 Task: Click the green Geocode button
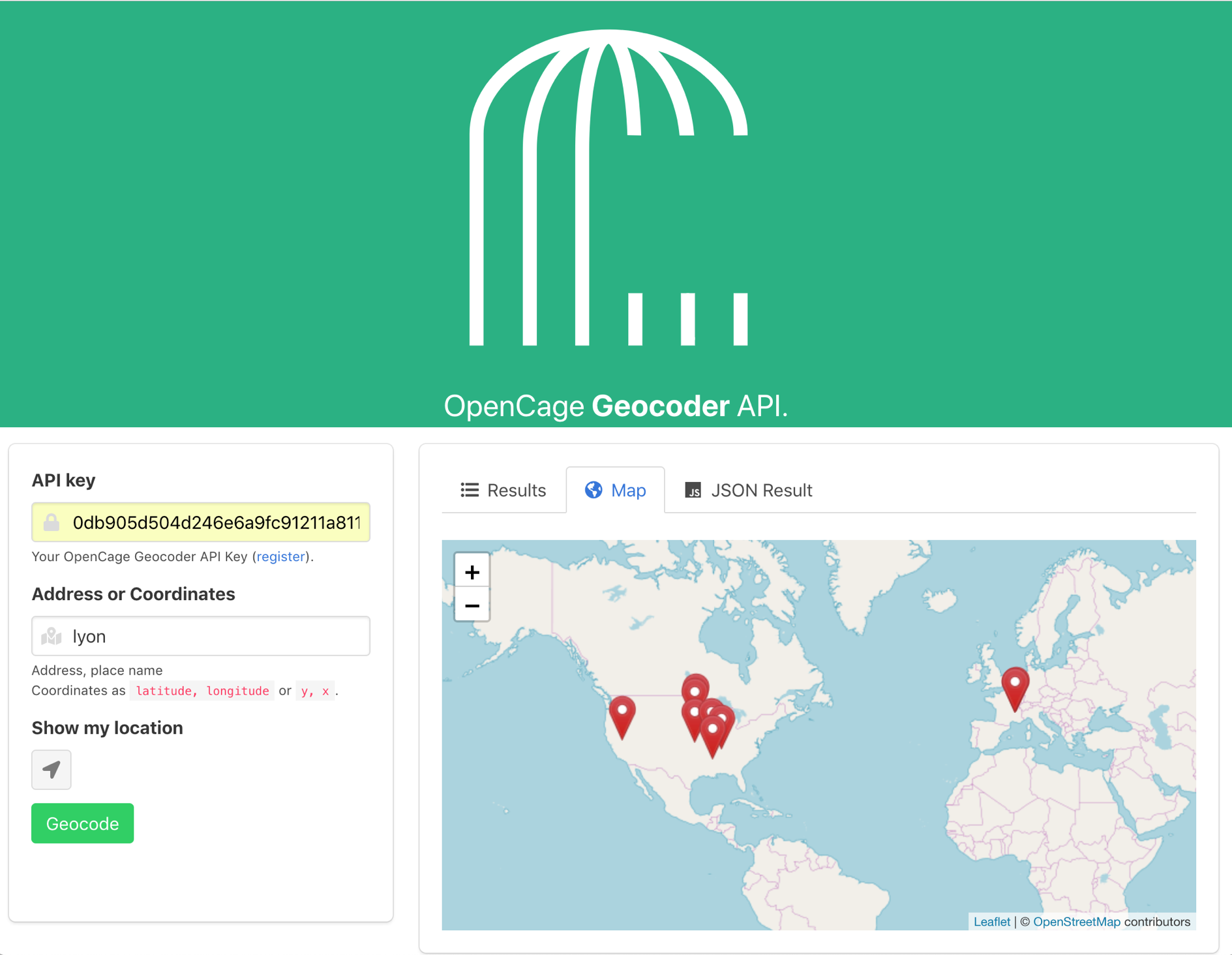(x=83, y=823)
